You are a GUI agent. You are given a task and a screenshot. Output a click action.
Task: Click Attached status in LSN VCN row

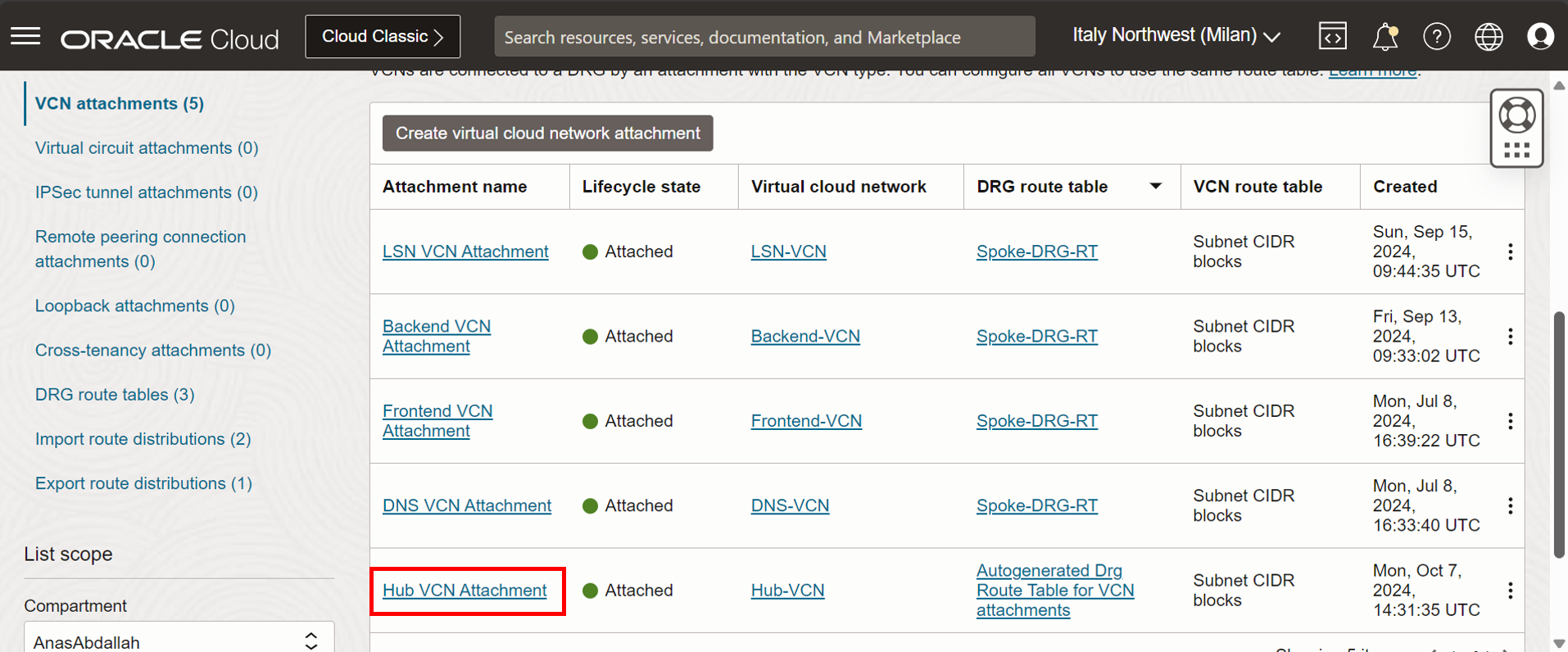628,251
